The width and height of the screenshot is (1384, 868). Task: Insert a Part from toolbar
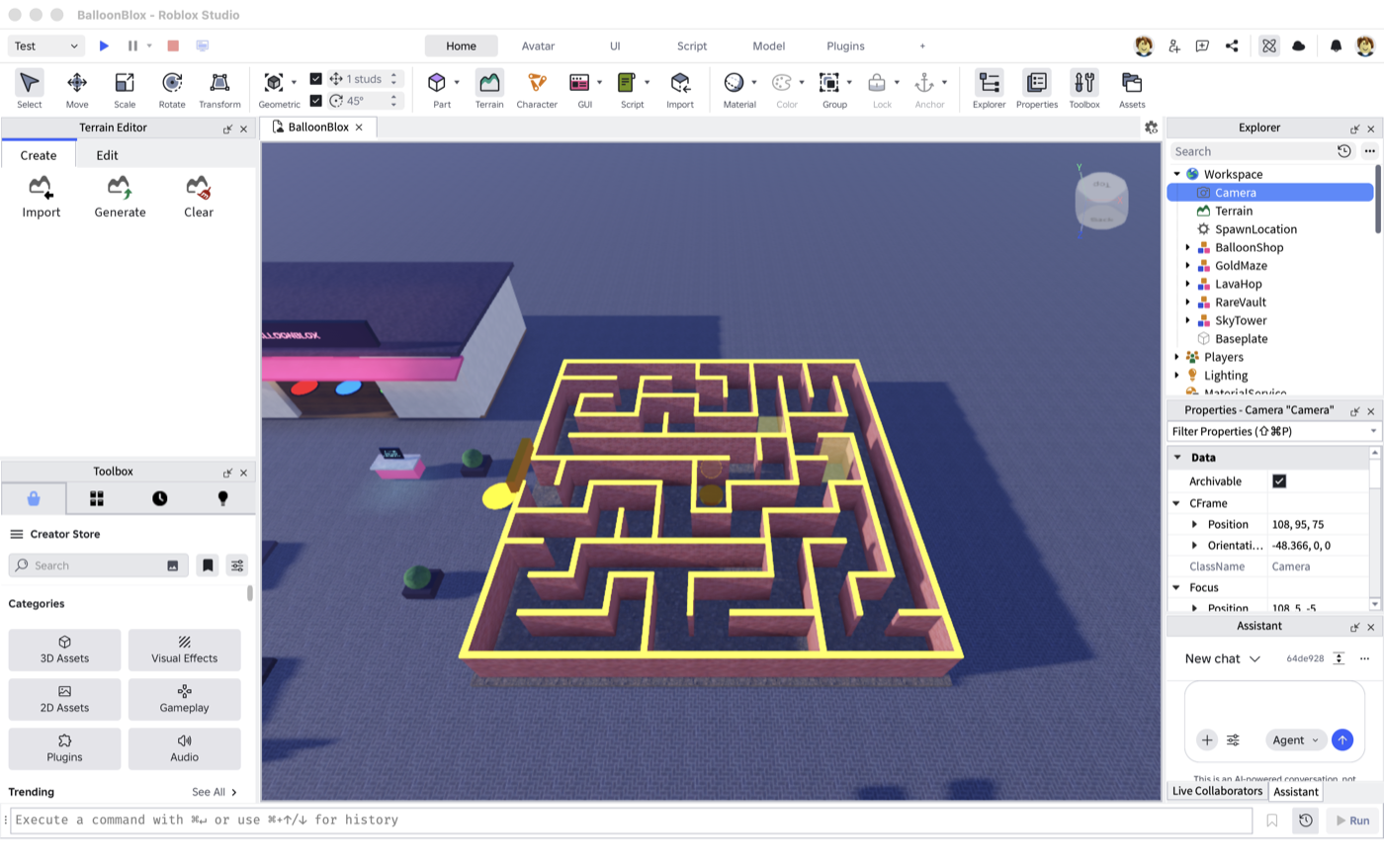tap(437, 89)
